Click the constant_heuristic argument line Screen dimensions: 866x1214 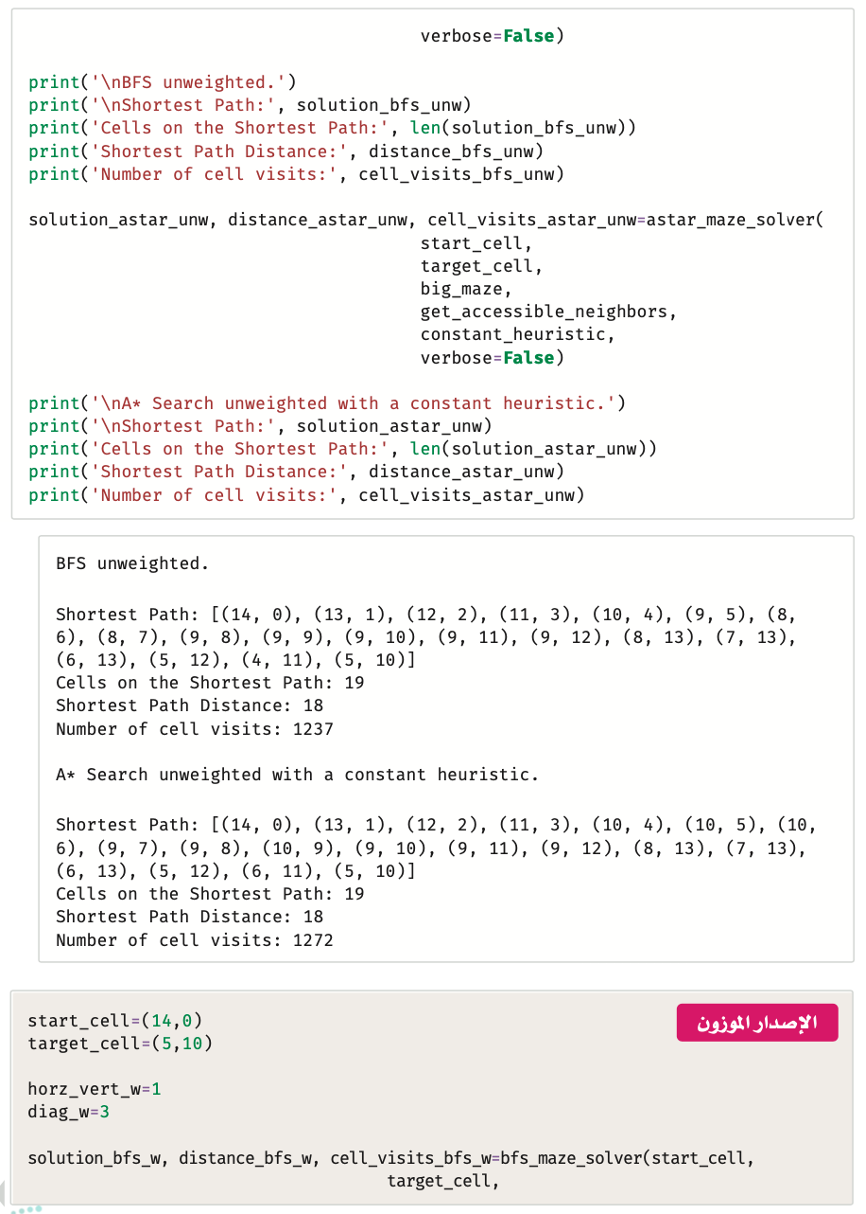[x=518, y=334]
